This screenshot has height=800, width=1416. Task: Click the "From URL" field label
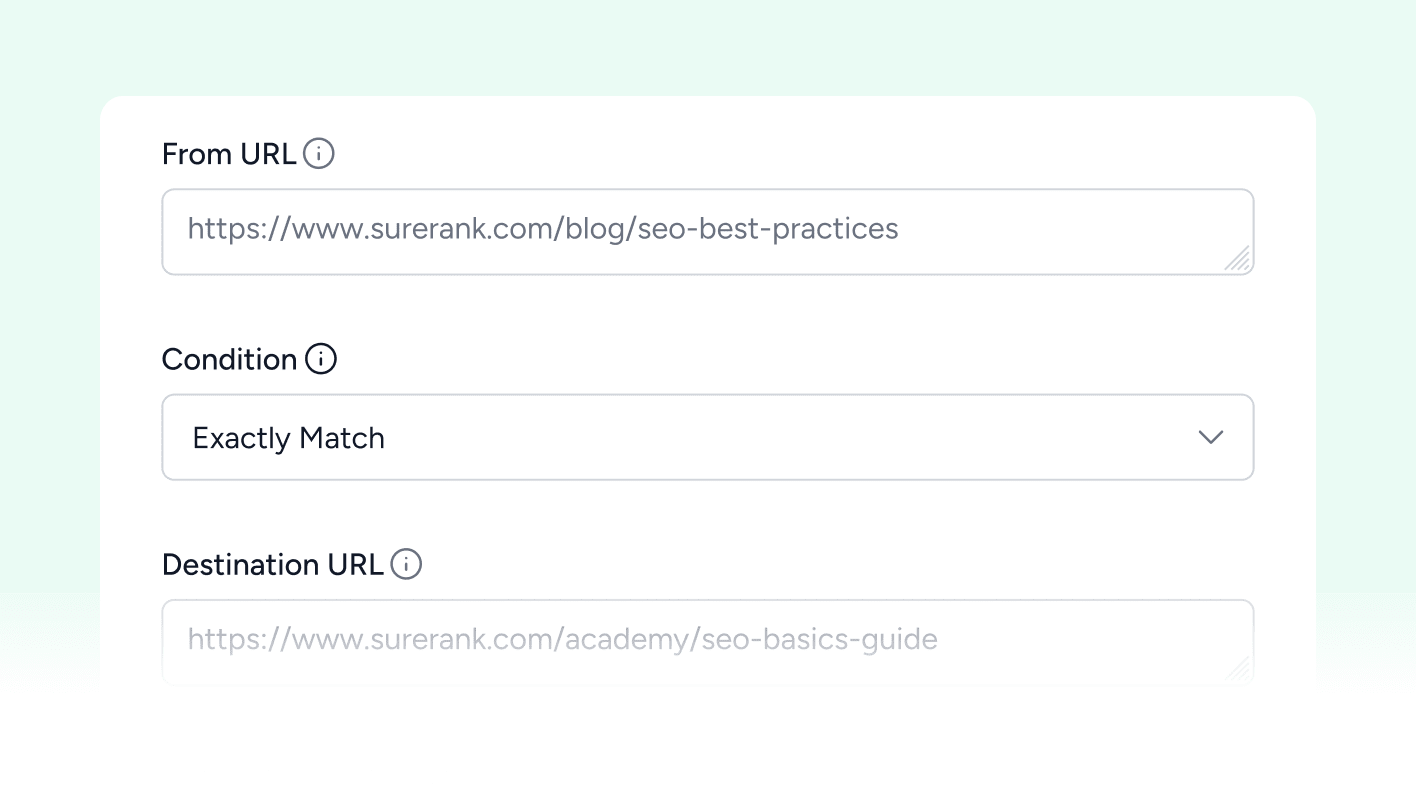click(228, 154)
